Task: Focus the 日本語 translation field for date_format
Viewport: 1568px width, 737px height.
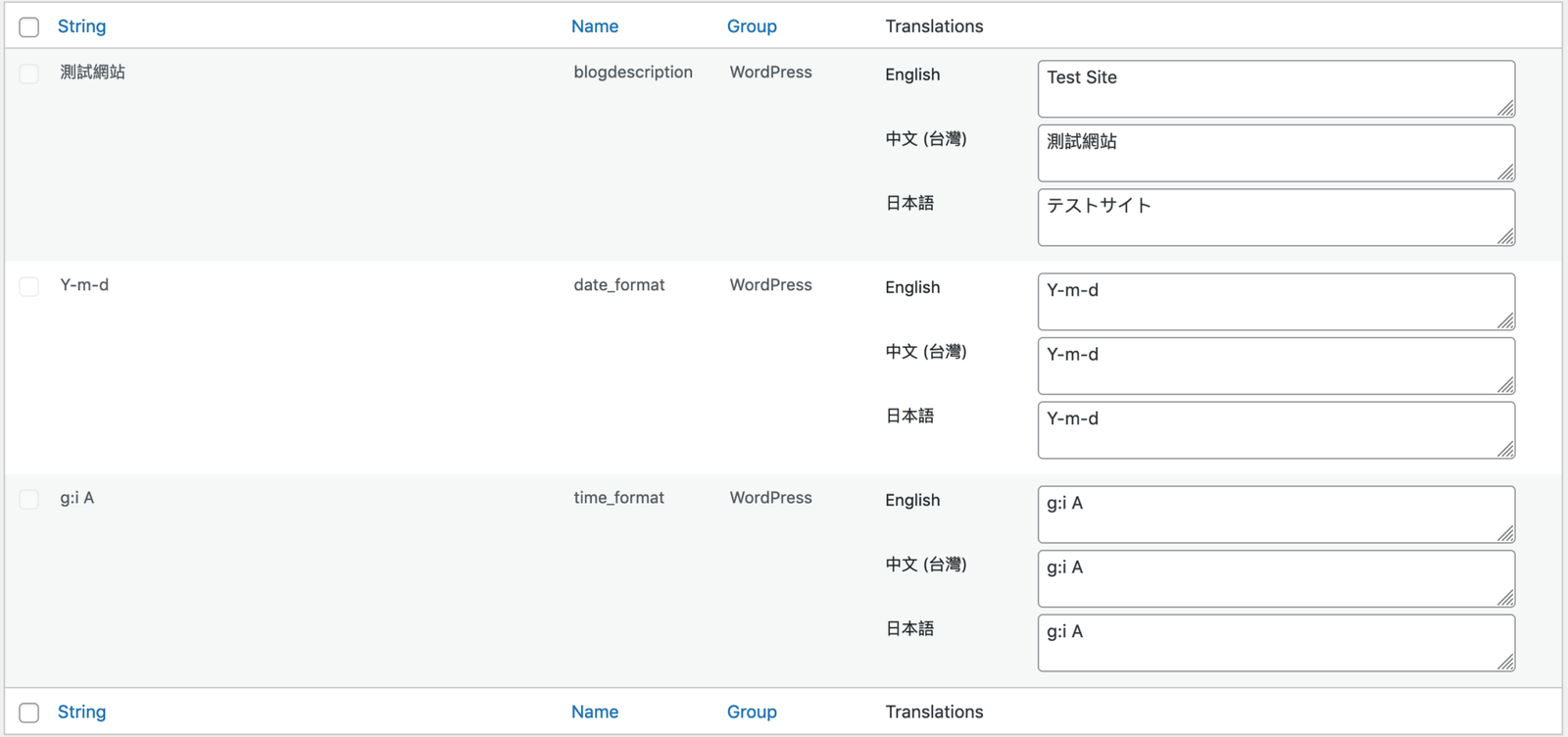Action: click(x=1274, y=430)
